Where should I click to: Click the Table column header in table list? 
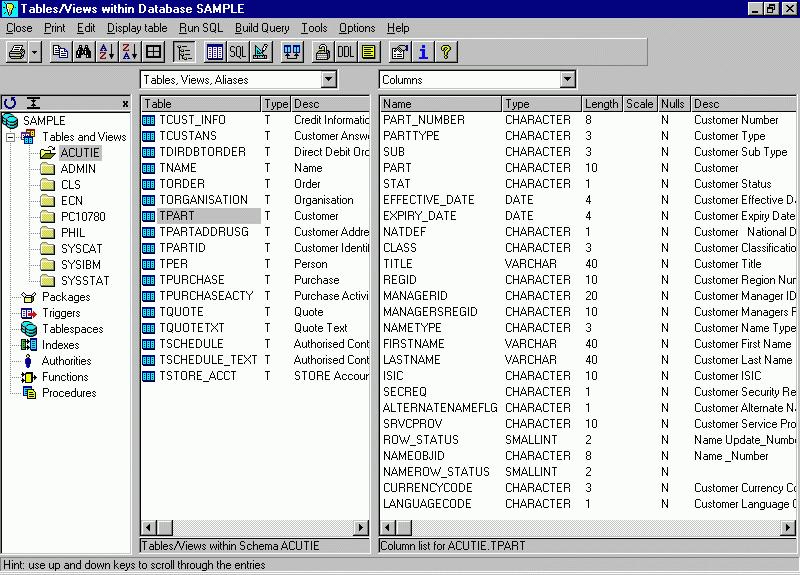point(201,104)
